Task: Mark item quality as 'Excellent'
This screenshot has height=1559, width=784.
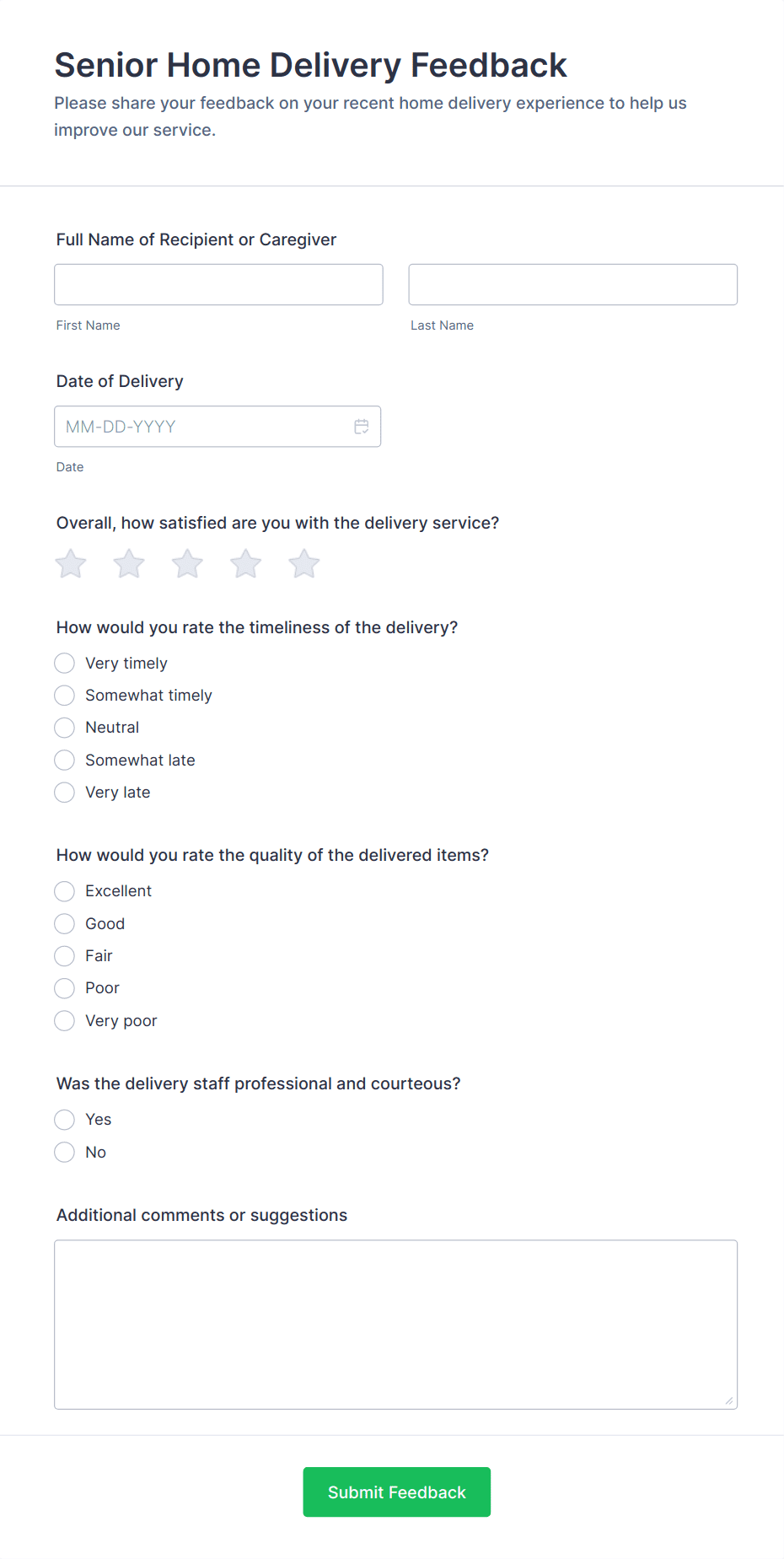Action: (65, 891)
